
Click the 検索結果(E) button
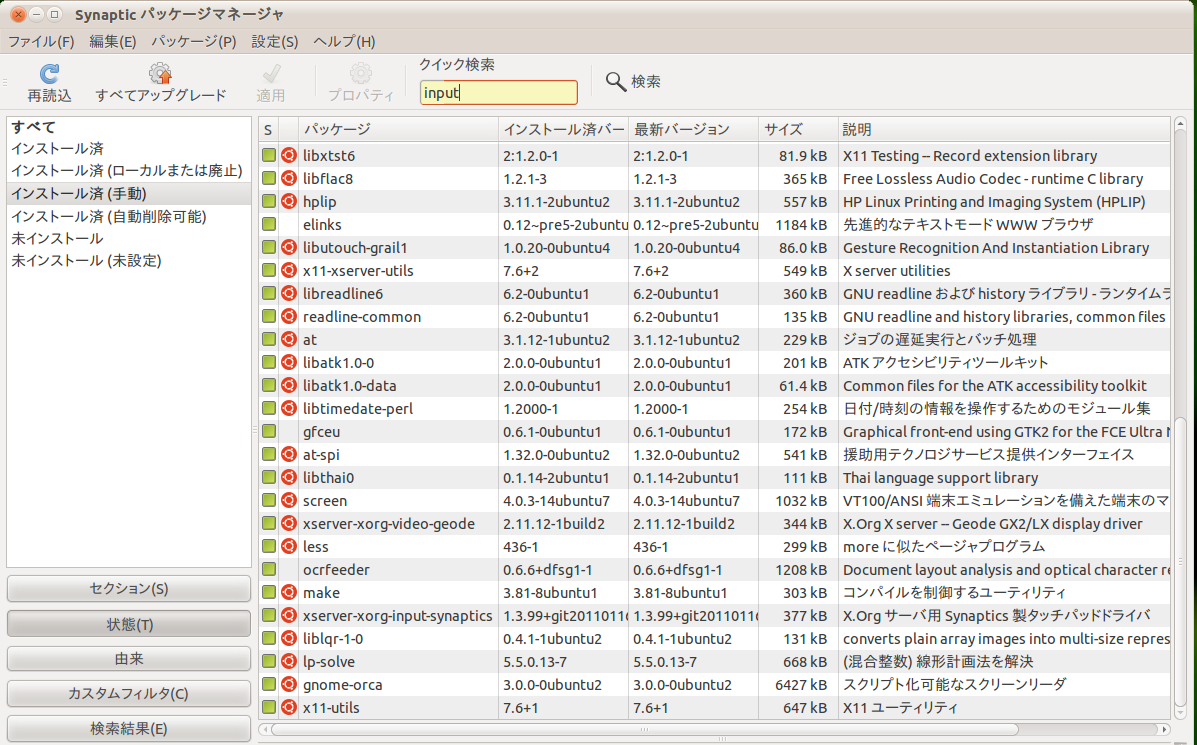129,728
